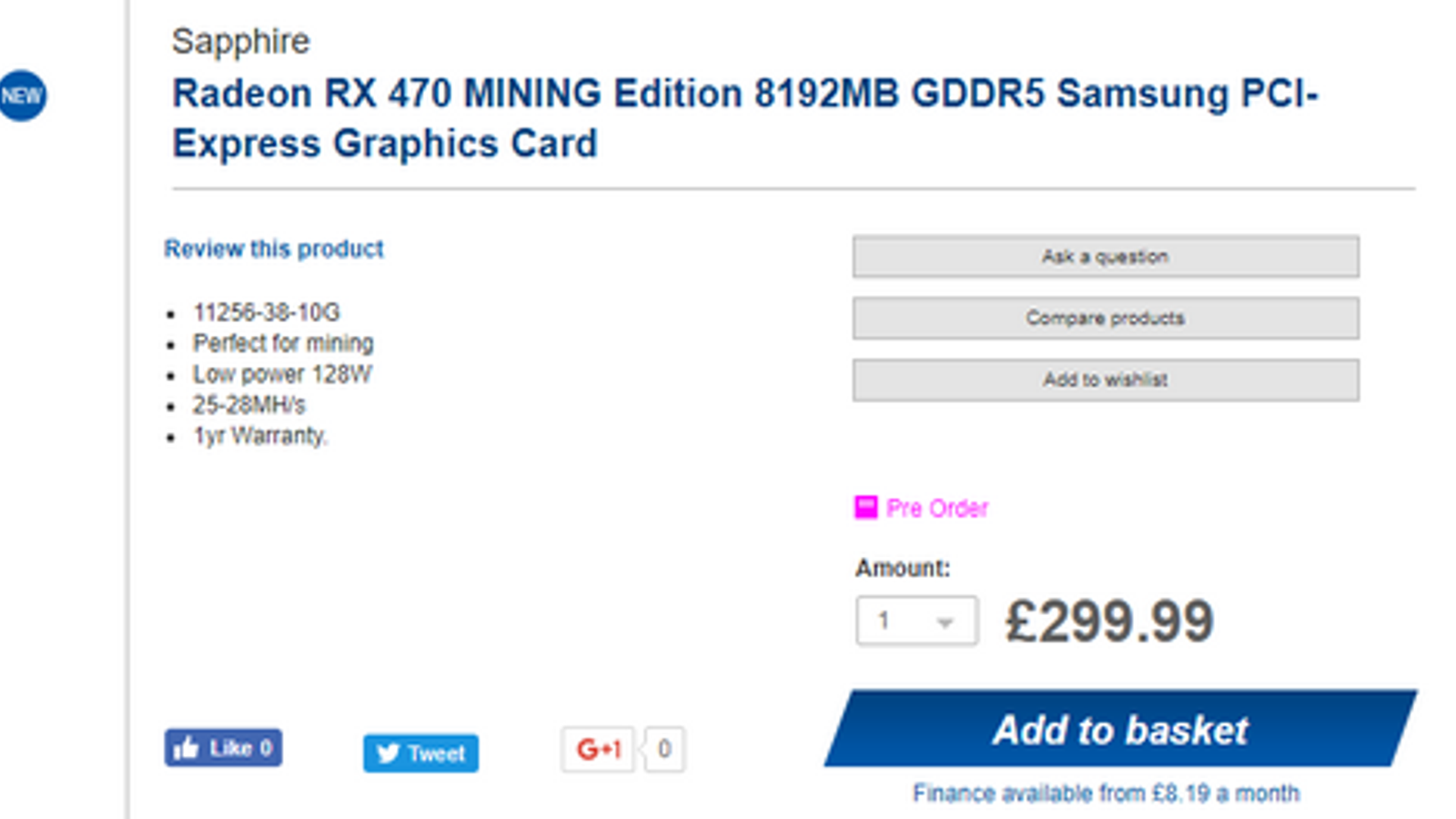Add the graphics card to basket
Viewport: 1456px width, 819px height.
click(1120, 730)
